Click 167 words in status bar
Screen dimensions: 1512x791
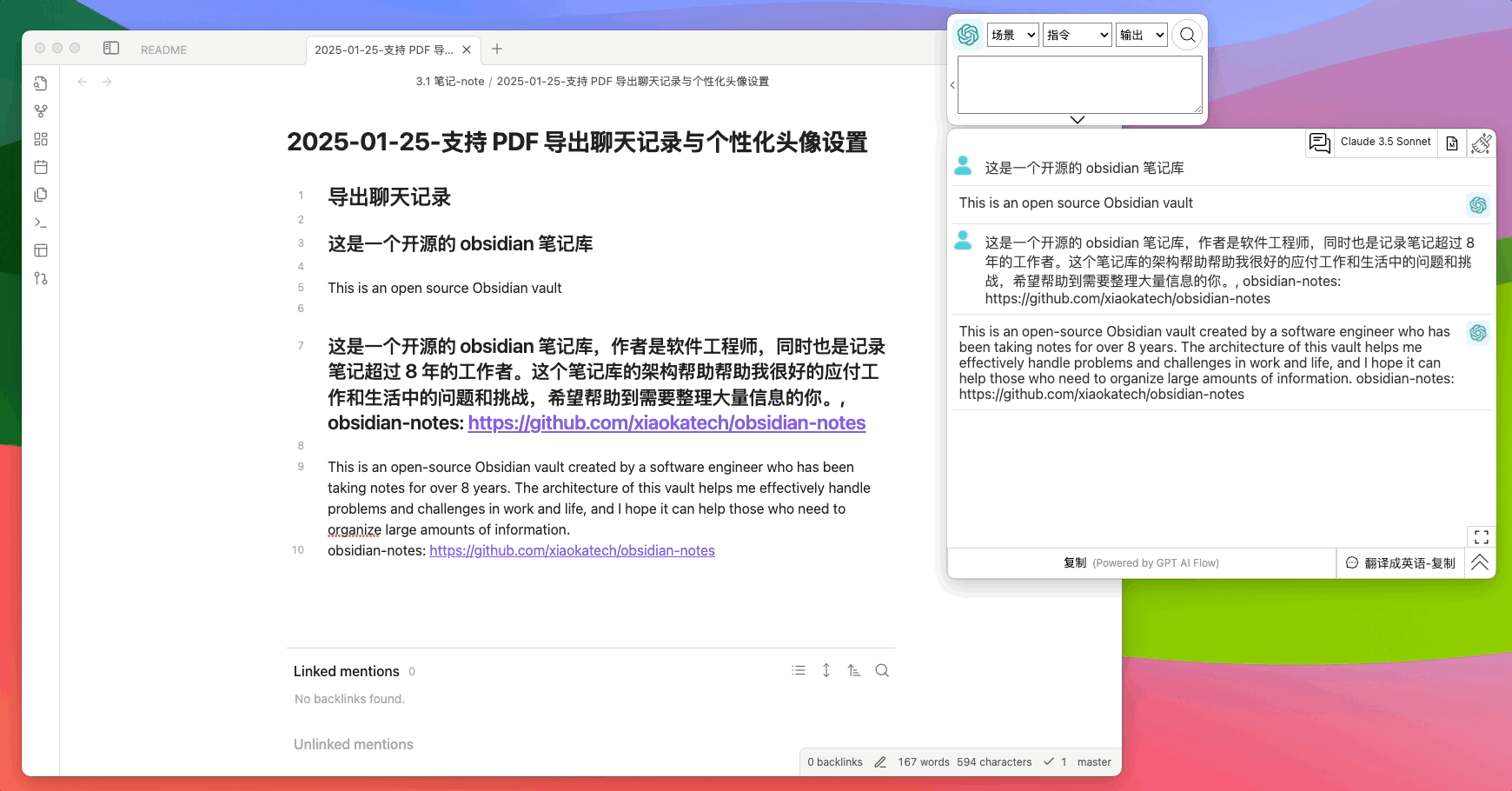point(924,762)
